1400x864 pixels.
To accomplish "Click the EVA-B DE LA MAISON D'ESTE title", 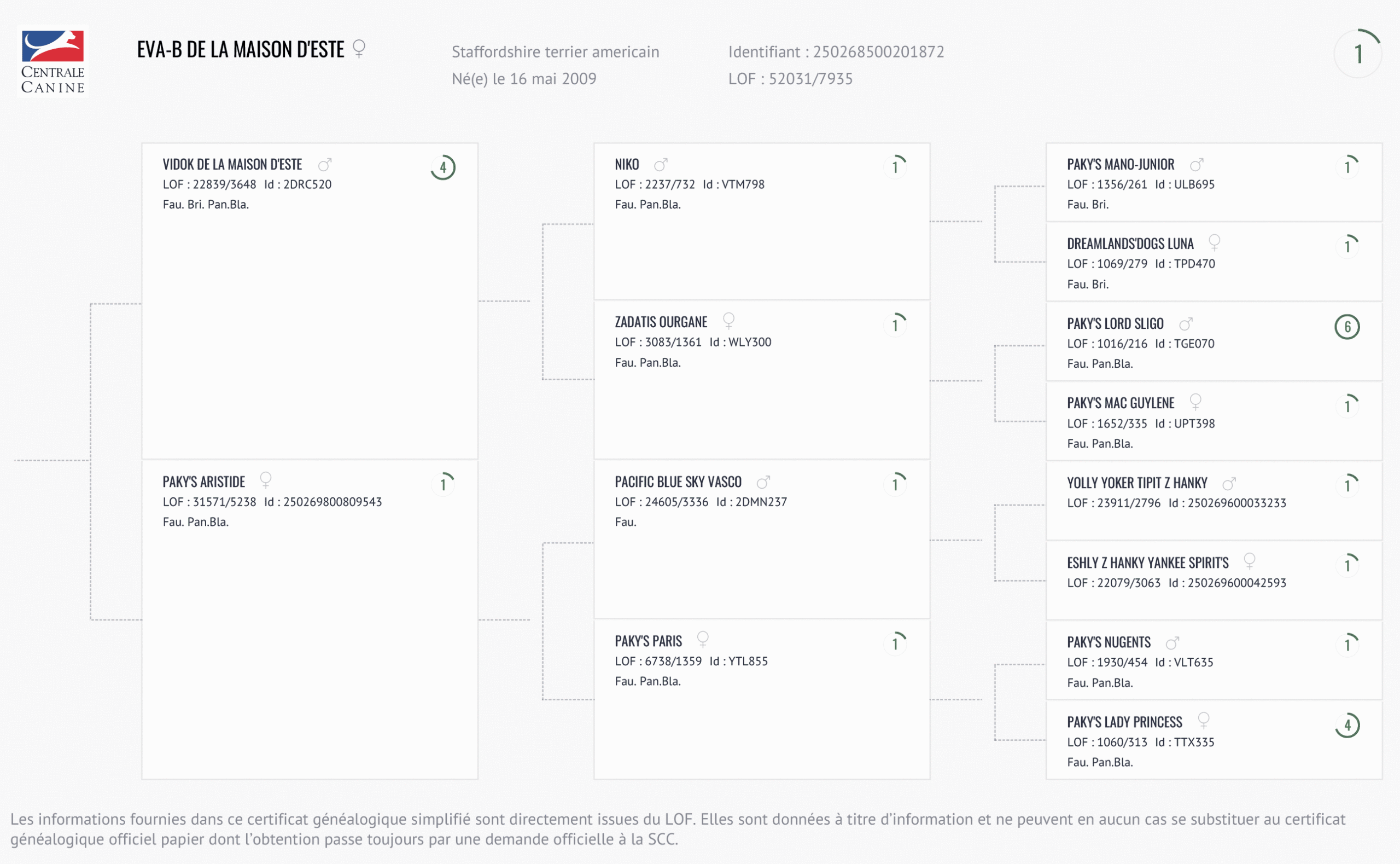I will [241, 50].
